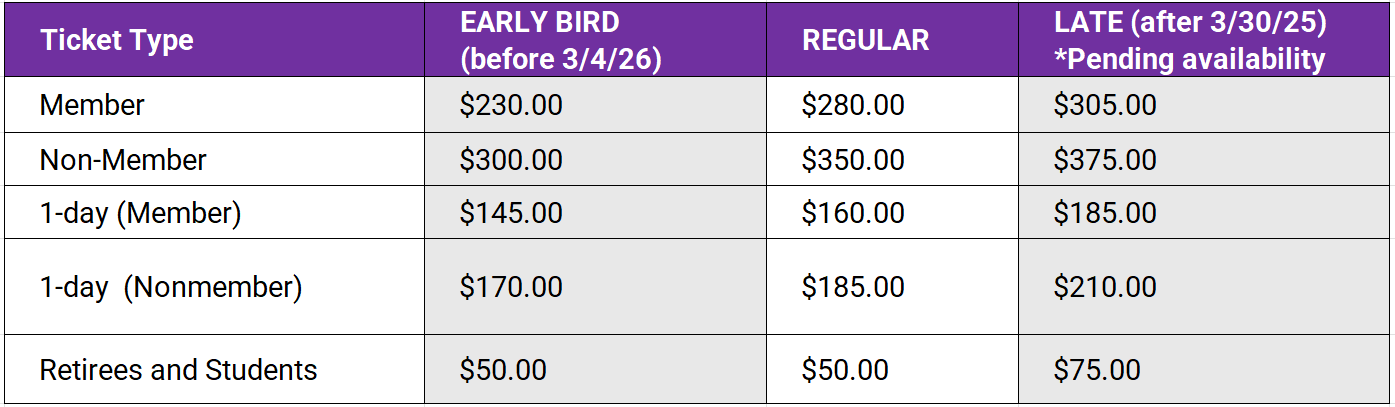Select the $305.00 Member late price
The width and height of the screenshot is (1395, 407).
click(1105, 106)
